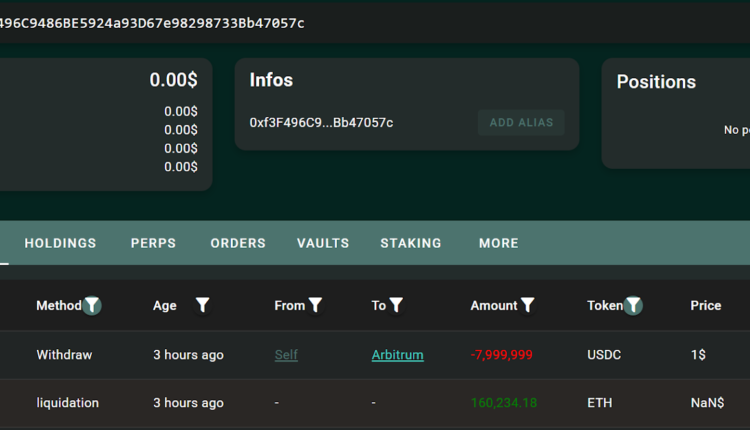Follow the Arbitrum destination link
The image size is (750, 430).
[x=397, y=355]
